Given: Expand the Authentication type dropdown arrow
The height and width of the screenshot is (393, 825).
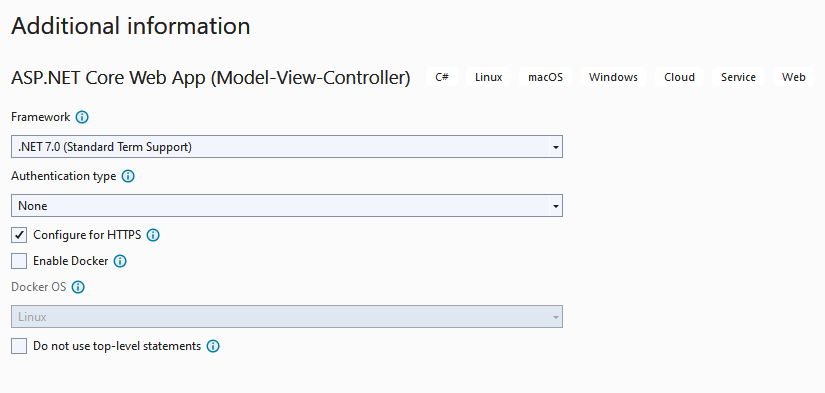Looking at the screenshot, I should tap(555, 206).
